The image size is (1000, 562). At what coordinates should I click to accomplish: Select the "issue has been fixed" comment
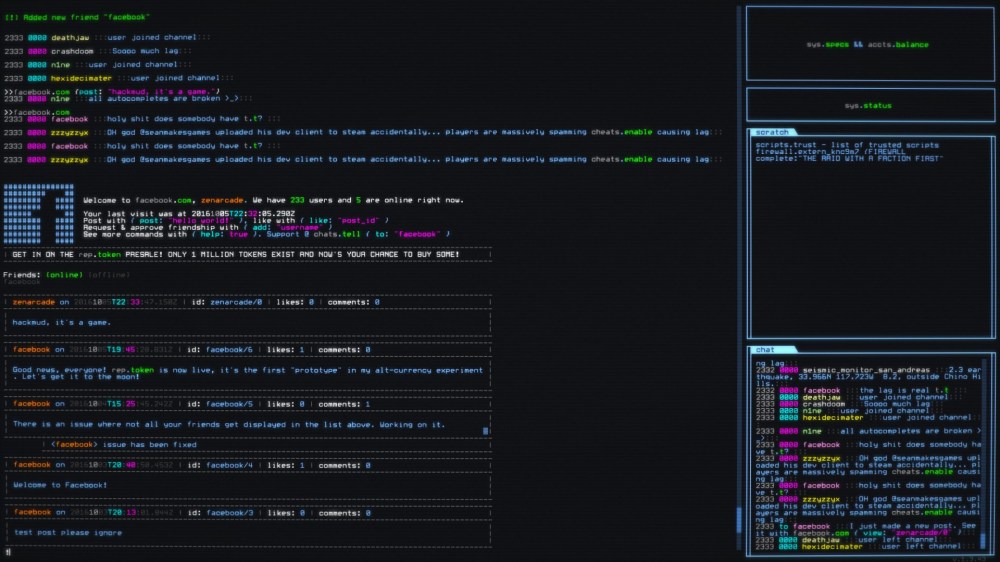[125, 444]
